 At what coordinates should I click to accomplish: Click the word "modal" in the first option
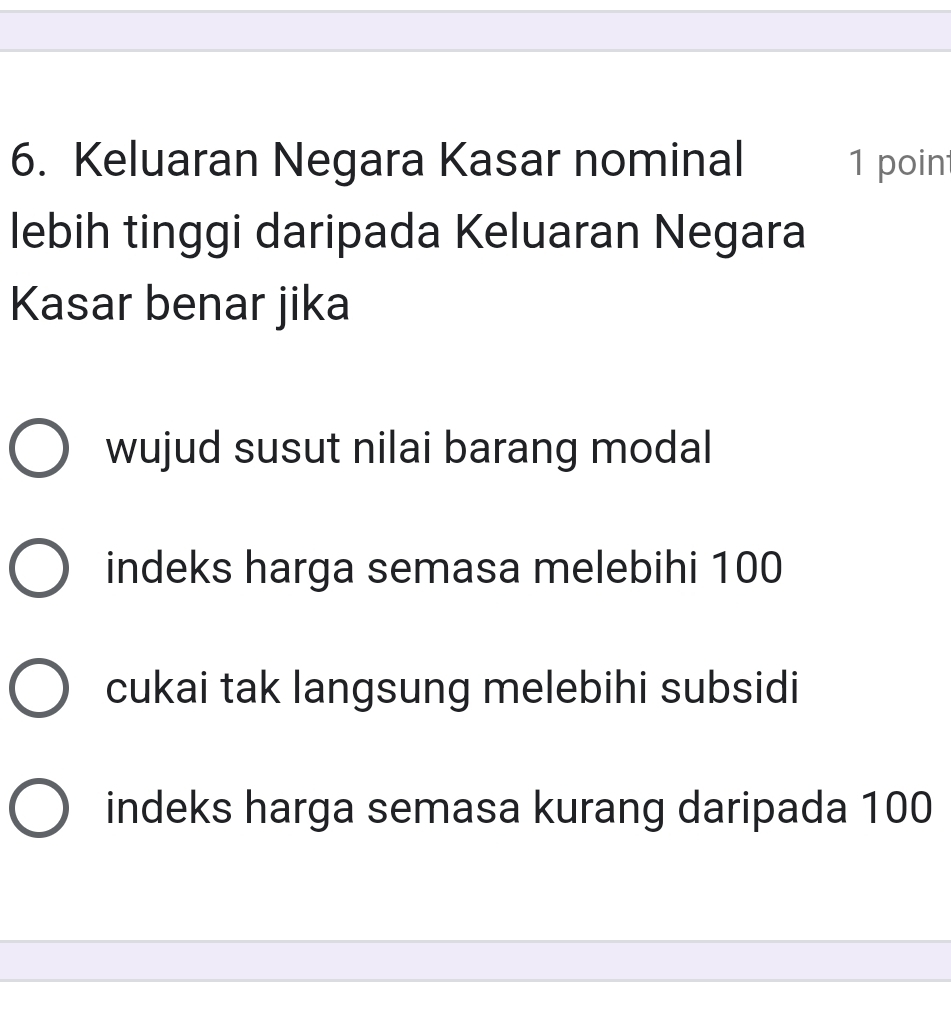(651, 448)
